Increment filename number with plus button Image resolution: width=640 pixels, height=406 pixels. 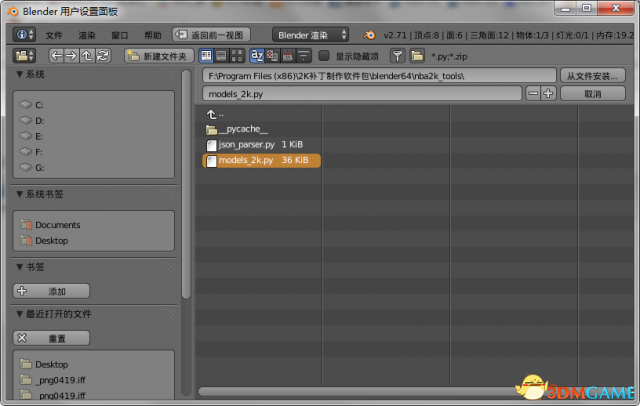(548, 94)
